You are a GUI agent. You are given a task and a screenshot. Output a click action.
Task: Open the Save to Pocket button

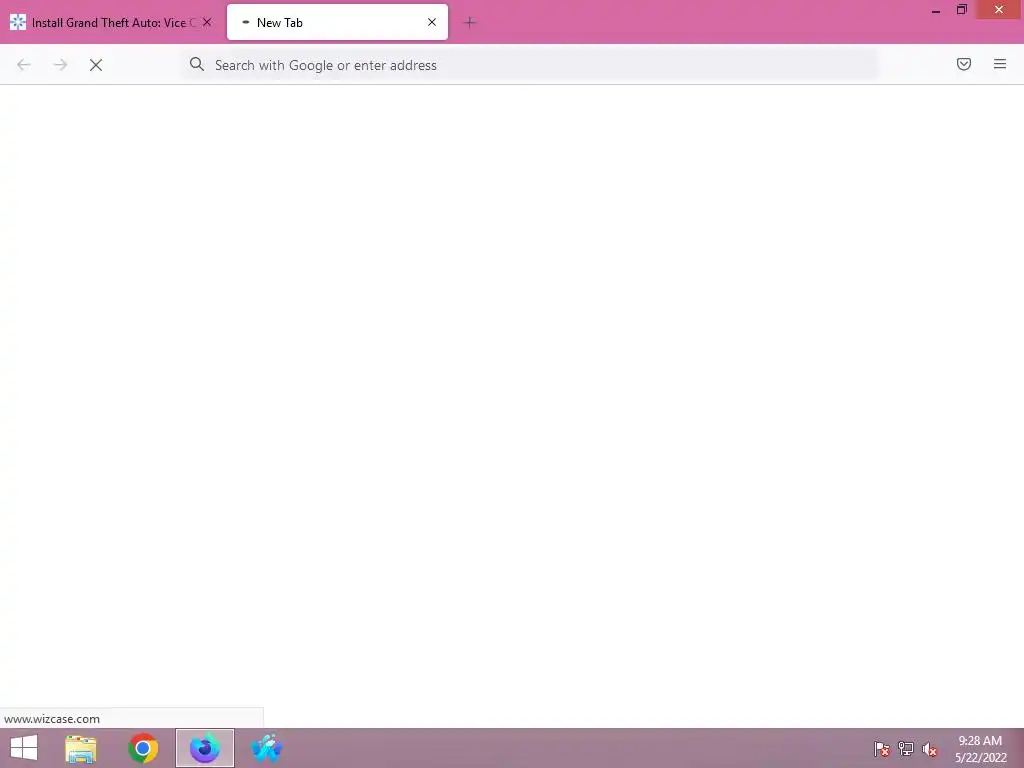tap(964, 64)
